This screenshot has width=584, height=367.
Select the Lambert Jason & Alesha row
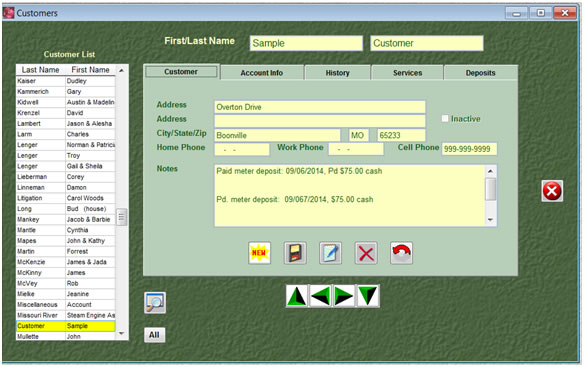coord(66,123)
